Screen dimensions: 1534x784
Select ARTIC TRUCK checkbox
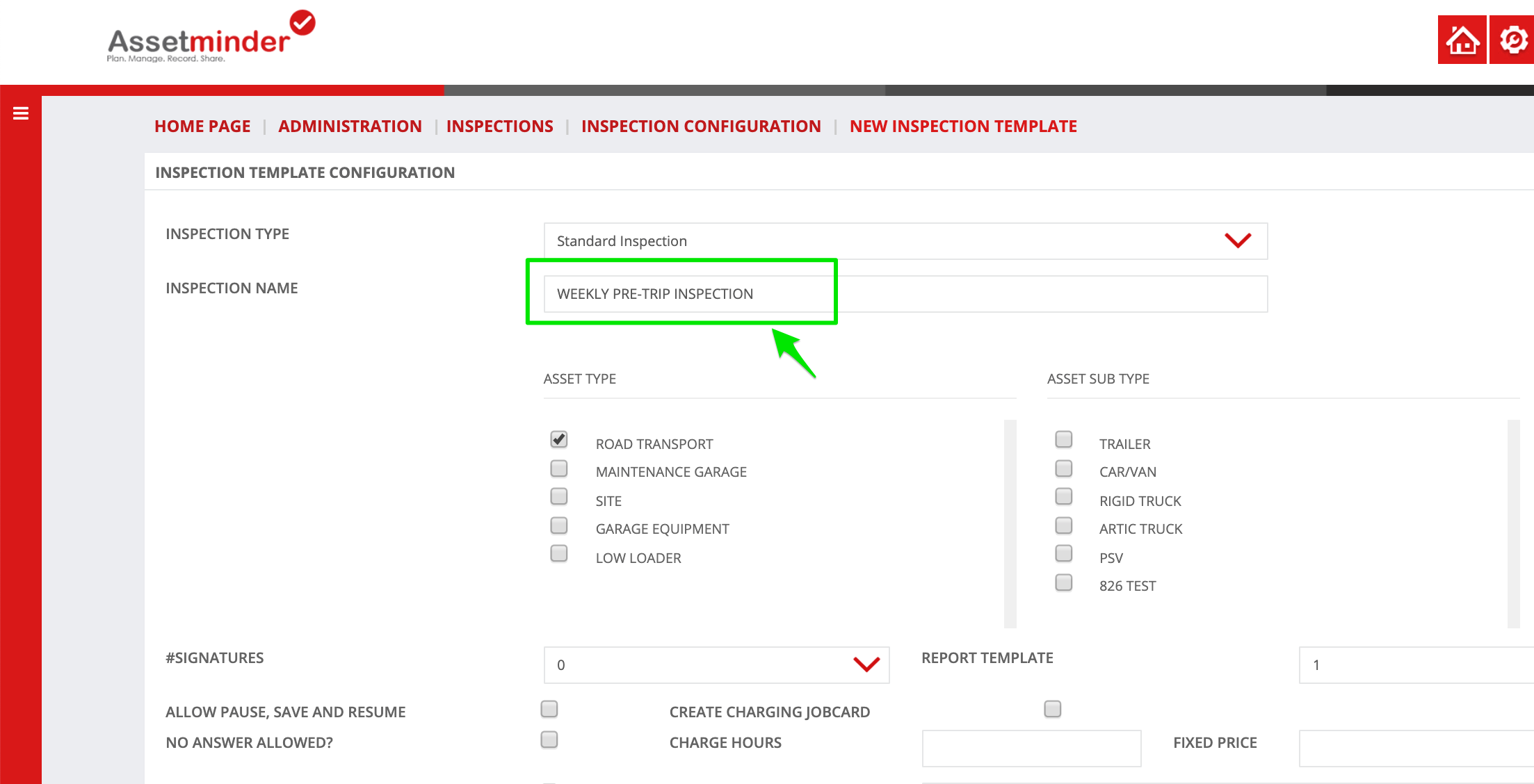click(x=1064, y=525)
